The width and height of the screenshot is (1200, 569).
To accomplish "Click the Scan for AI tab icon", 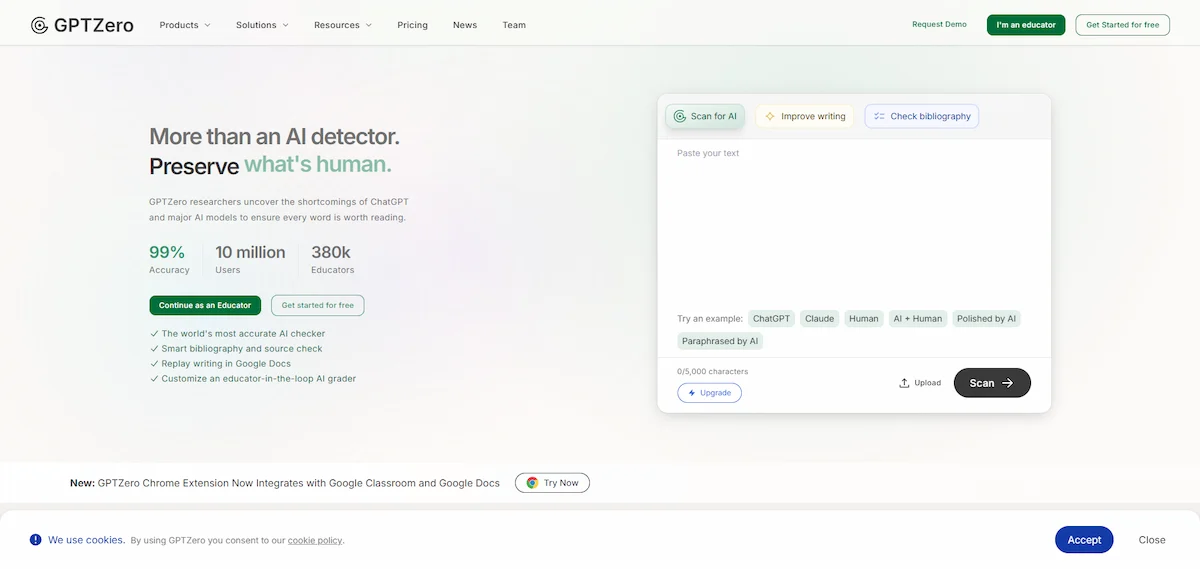I will 680,116.
